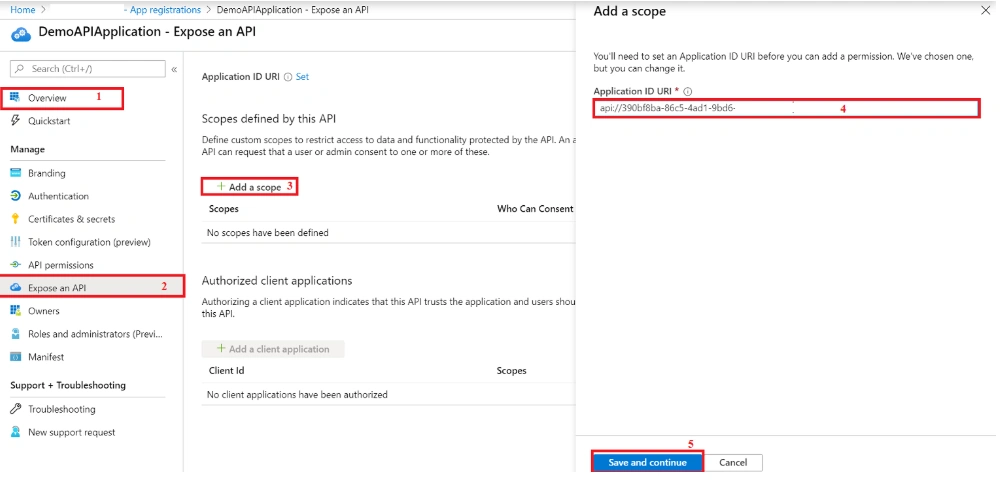
Task: Open Token configuration (preview)
Action: click(89, 242)
